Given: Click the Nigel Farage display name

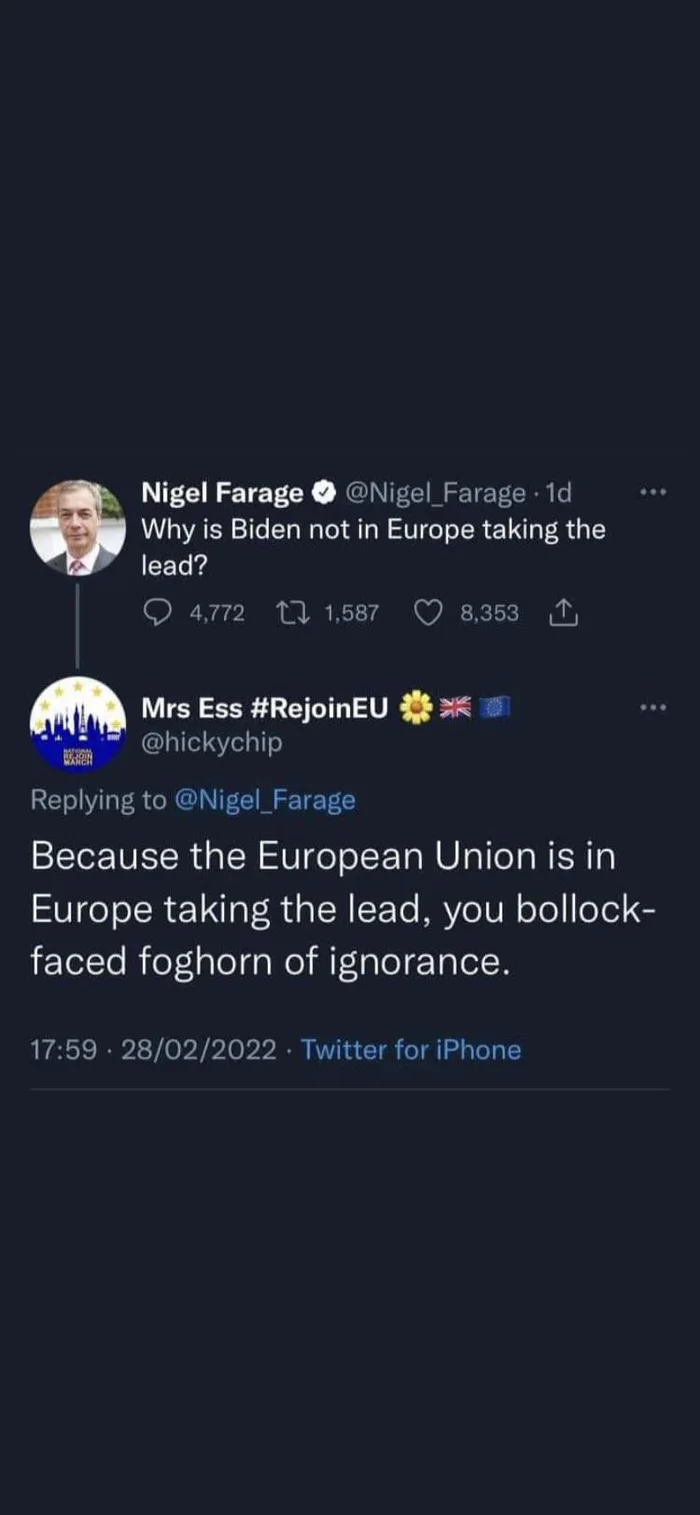Looking at the screenshot, I should pyautogui.click(x=222, y=493).
